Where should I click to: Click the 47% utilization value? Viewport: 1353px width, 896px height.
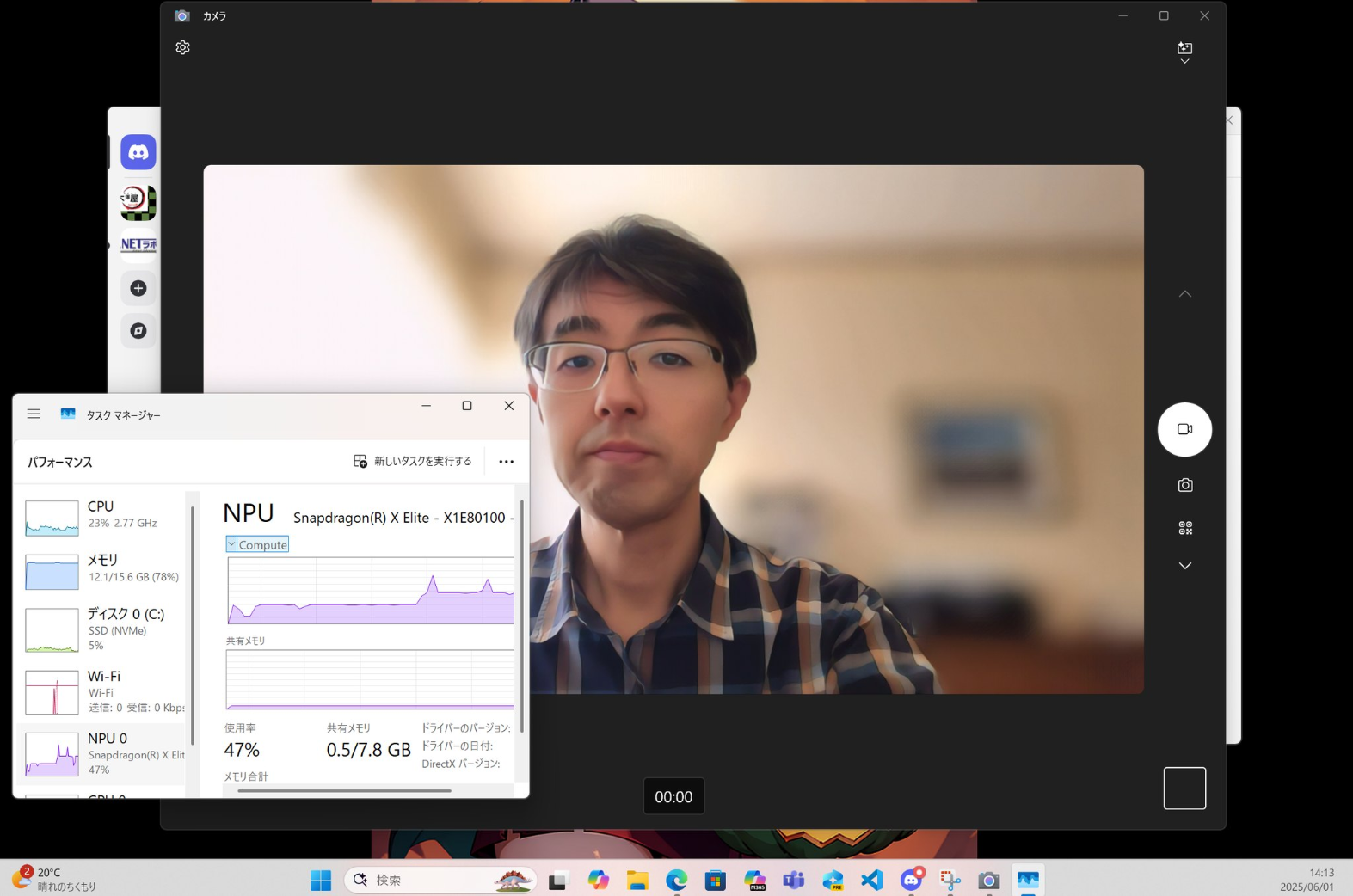tap(242, 750)
